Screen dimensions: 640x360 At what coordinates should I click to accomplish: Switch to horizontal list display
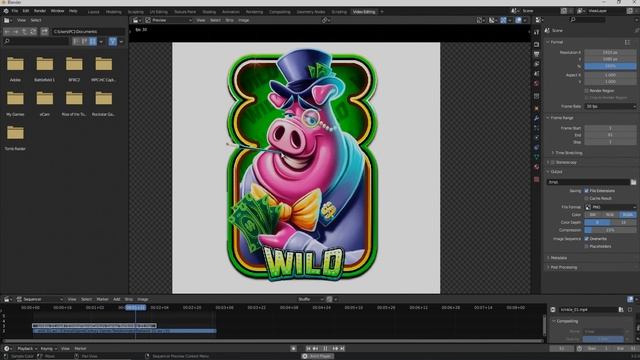[84, 41]
